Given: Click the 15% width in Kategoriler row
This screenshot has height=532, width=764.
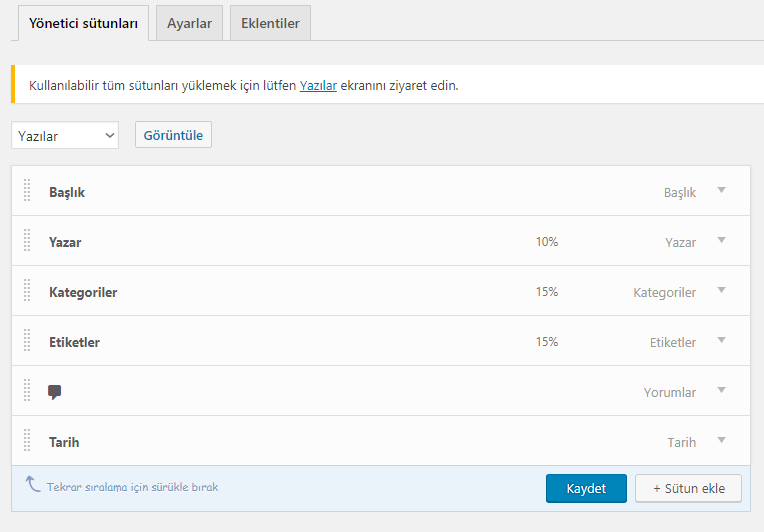Looking at the screenshot, I should (547, 292).
